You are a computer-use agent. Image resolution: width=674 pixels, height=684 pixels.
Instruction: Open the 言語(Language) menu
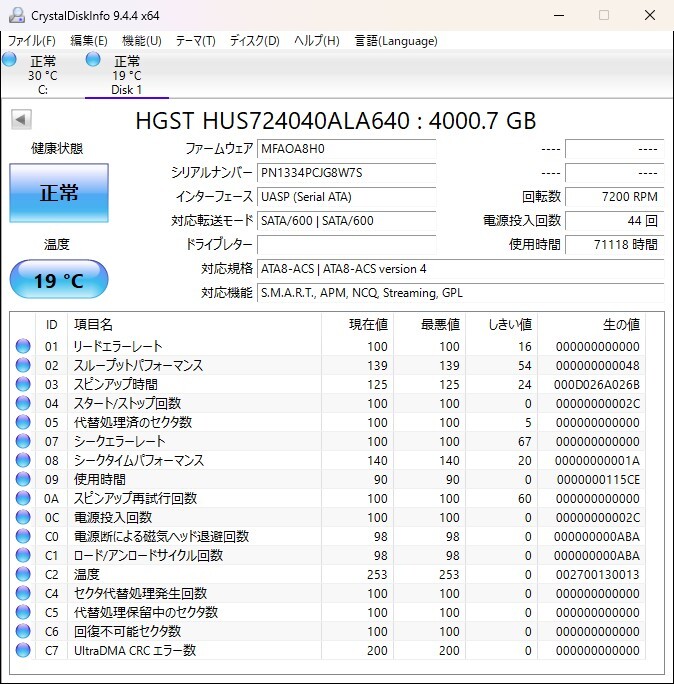point(396,41)
